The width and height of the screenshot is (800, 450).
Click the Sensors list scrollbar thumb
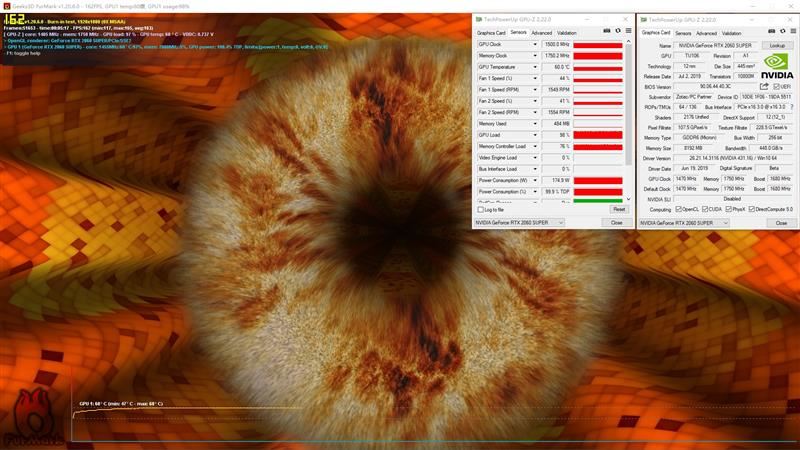tap(629, 105)
